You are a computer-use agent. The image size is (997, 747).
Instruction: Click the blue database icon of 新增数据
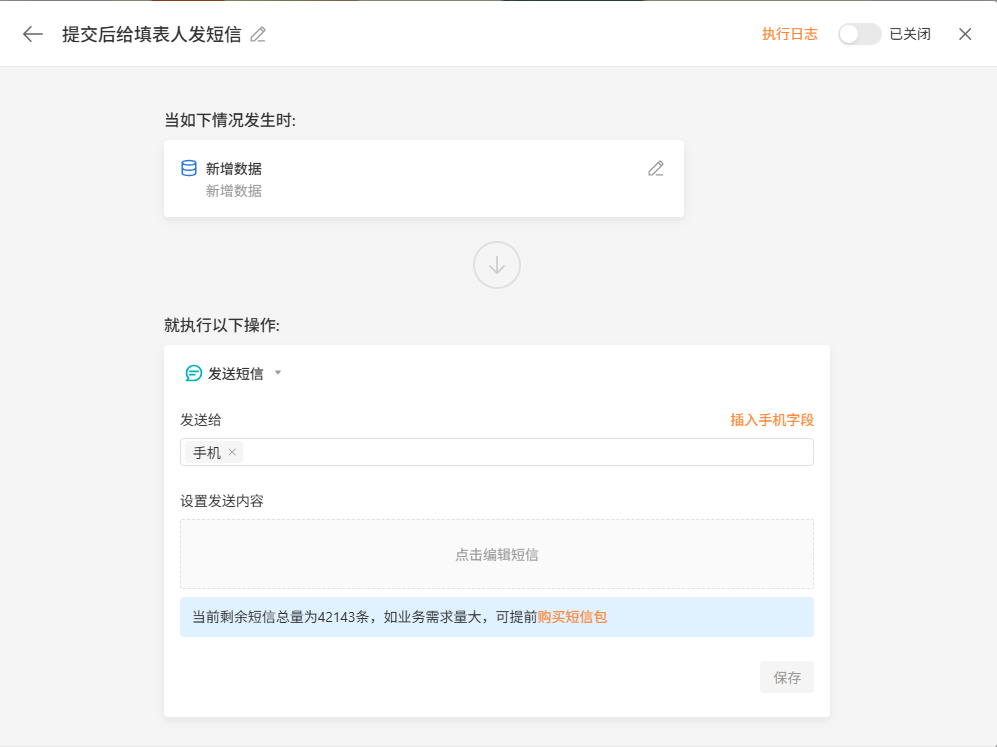[x=189, y=168]
